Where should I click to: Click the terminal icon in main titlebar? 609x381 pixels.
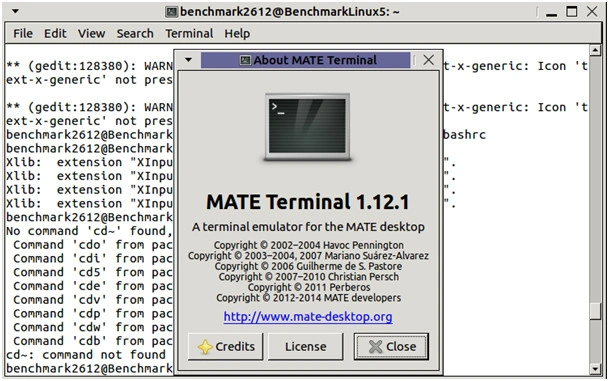171,12
